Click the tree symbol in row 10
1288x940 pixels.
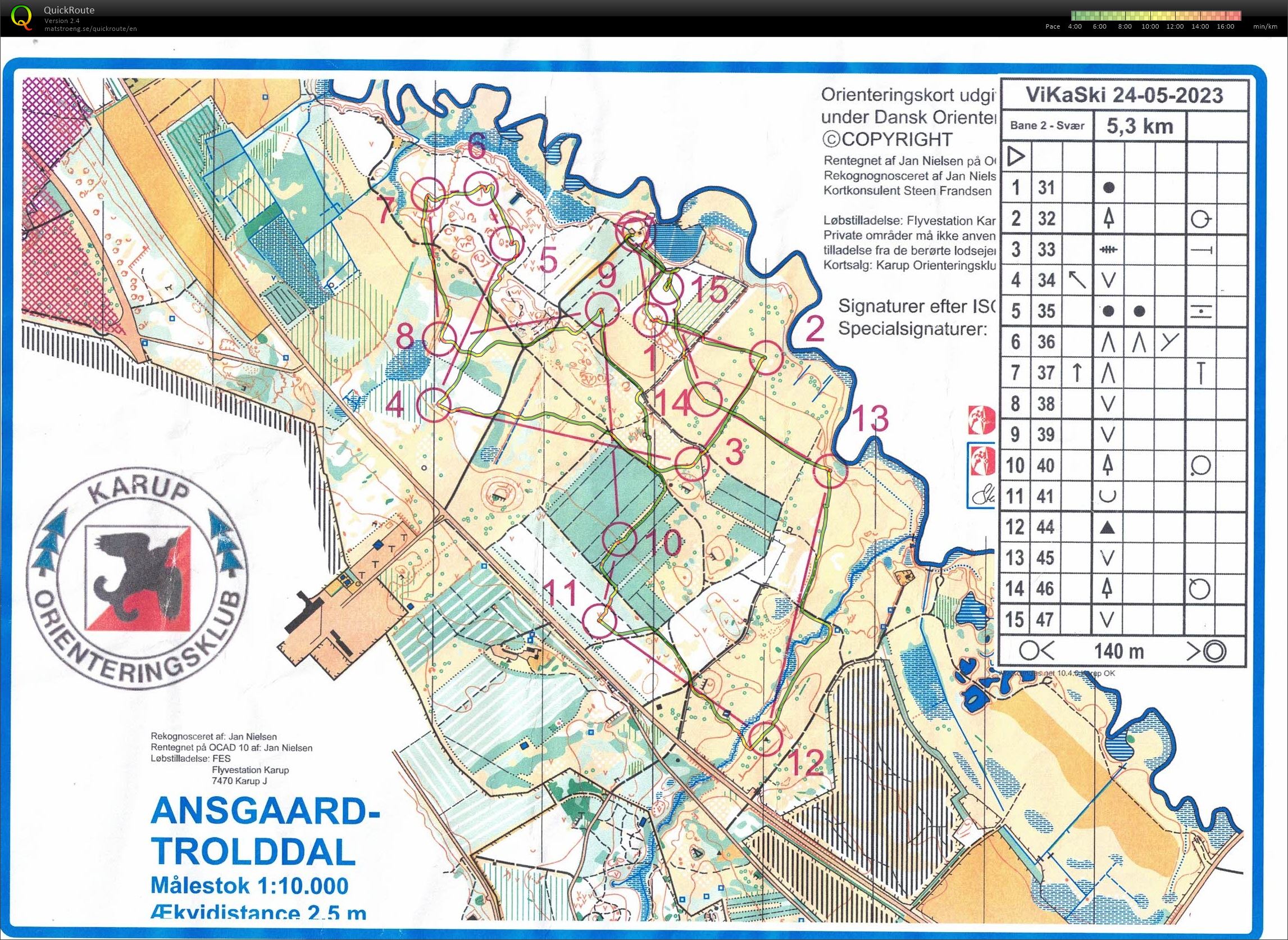1107,465
